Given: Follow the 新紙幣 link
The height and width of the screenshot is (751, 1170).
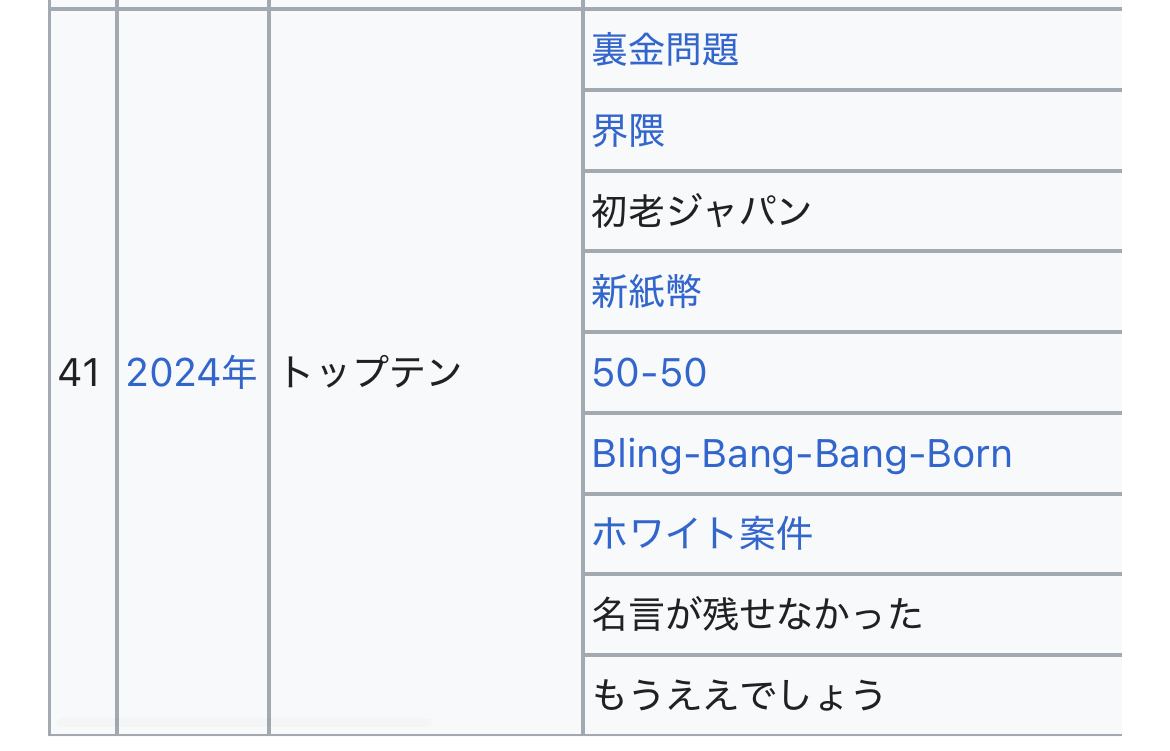Looking at the screenshot, I should click(646, 291).
